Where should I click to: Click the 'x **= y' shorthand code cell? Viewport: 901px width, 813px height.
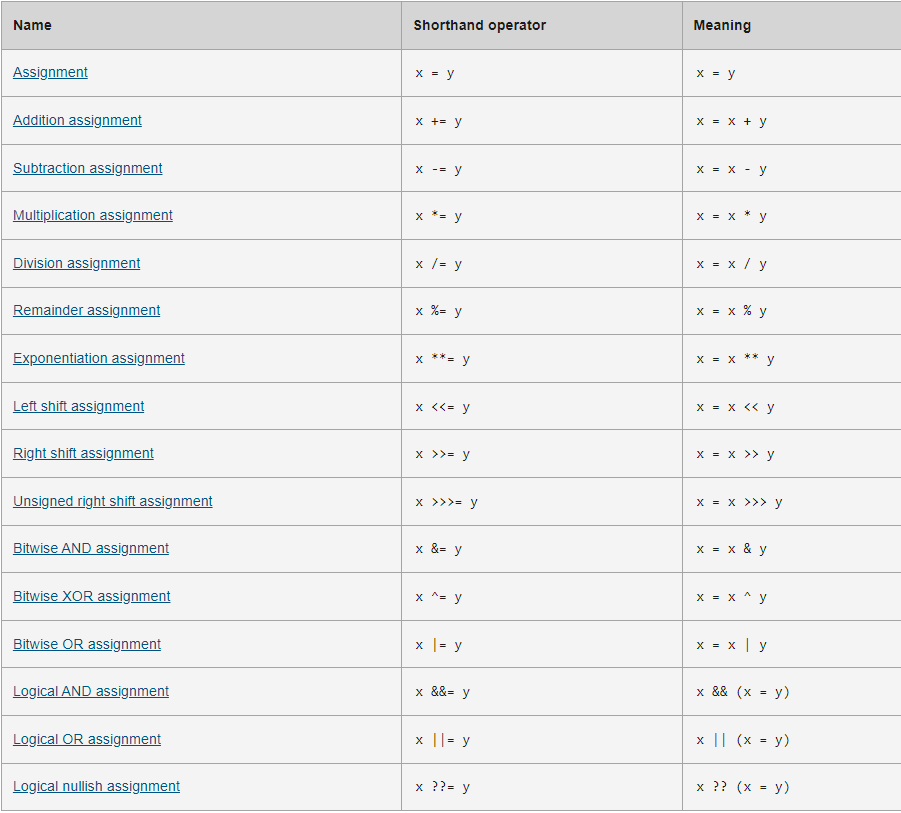[442, 359]
